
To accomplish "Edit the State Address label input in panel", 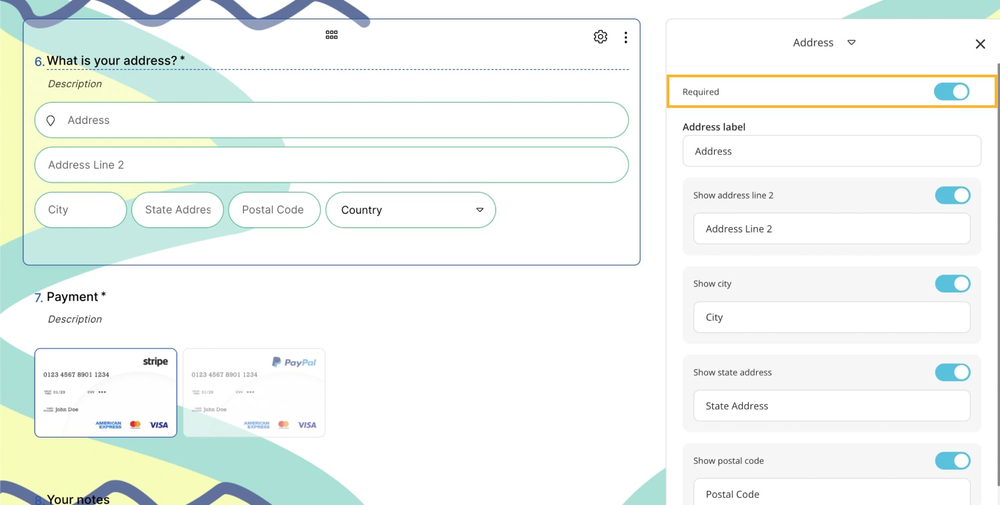I will [831, 406].
